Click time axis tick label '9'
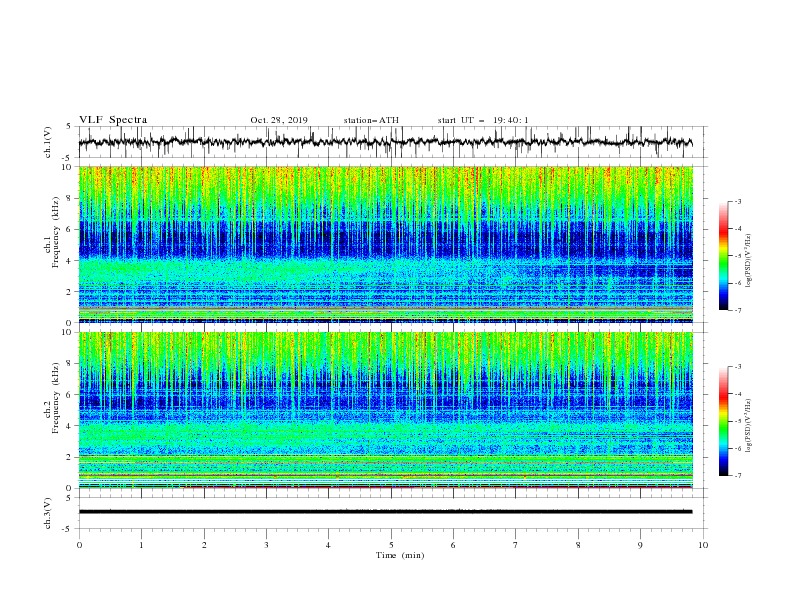The image size is (792, 612). click(640, 545)
